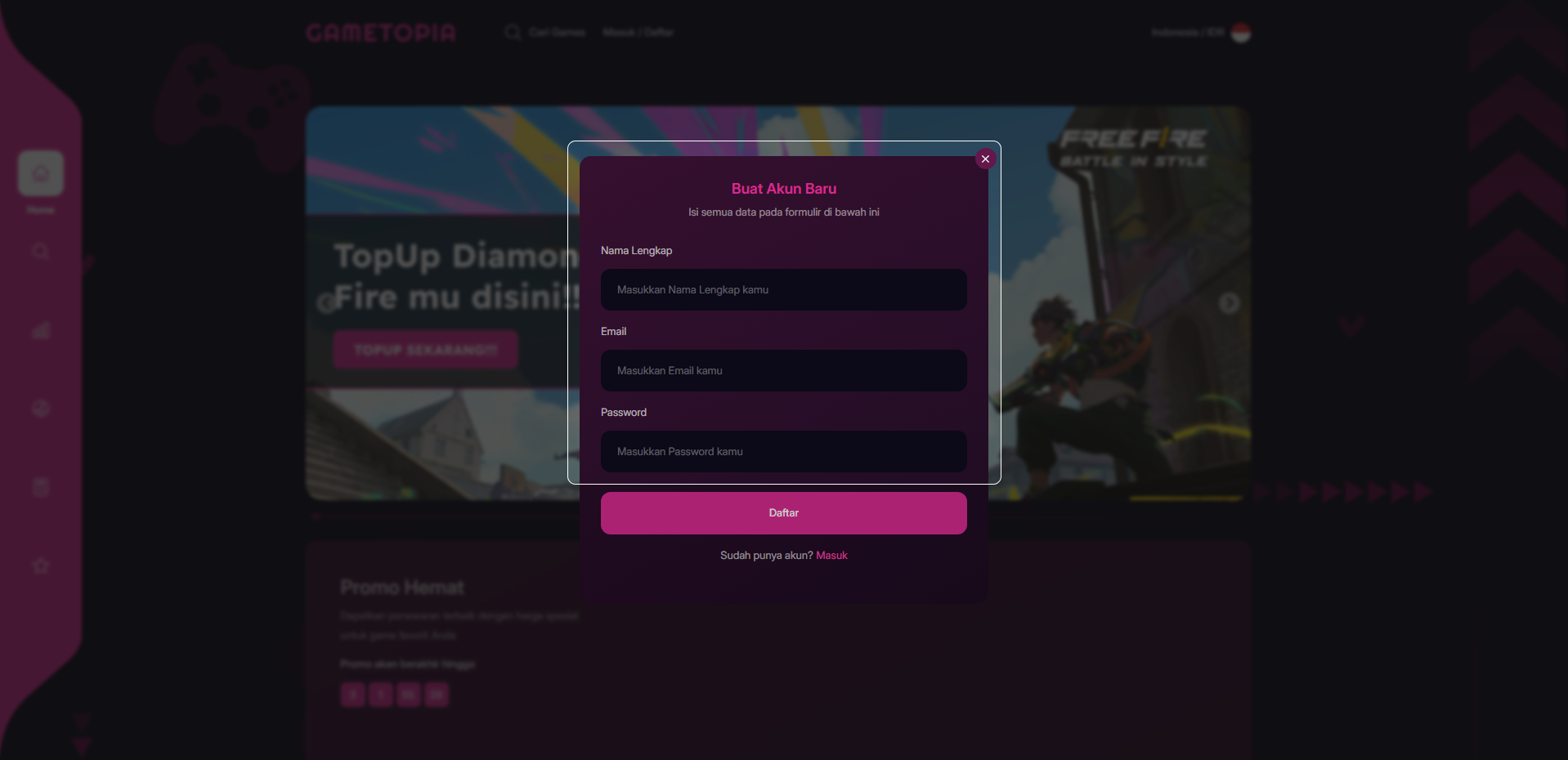Click the GAMETOPIA logo
The image size is (1568, 760).
coord(381,33)
